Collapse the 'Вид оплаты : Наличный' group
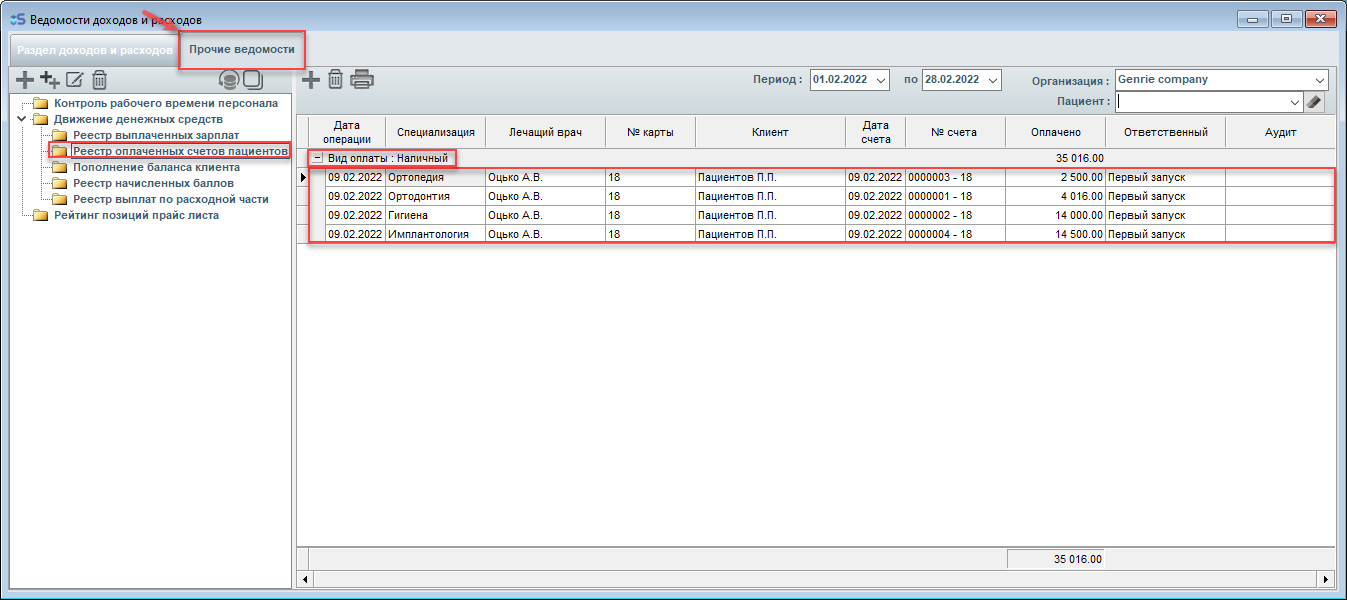The image size is (1347, 600). (317, 158)
